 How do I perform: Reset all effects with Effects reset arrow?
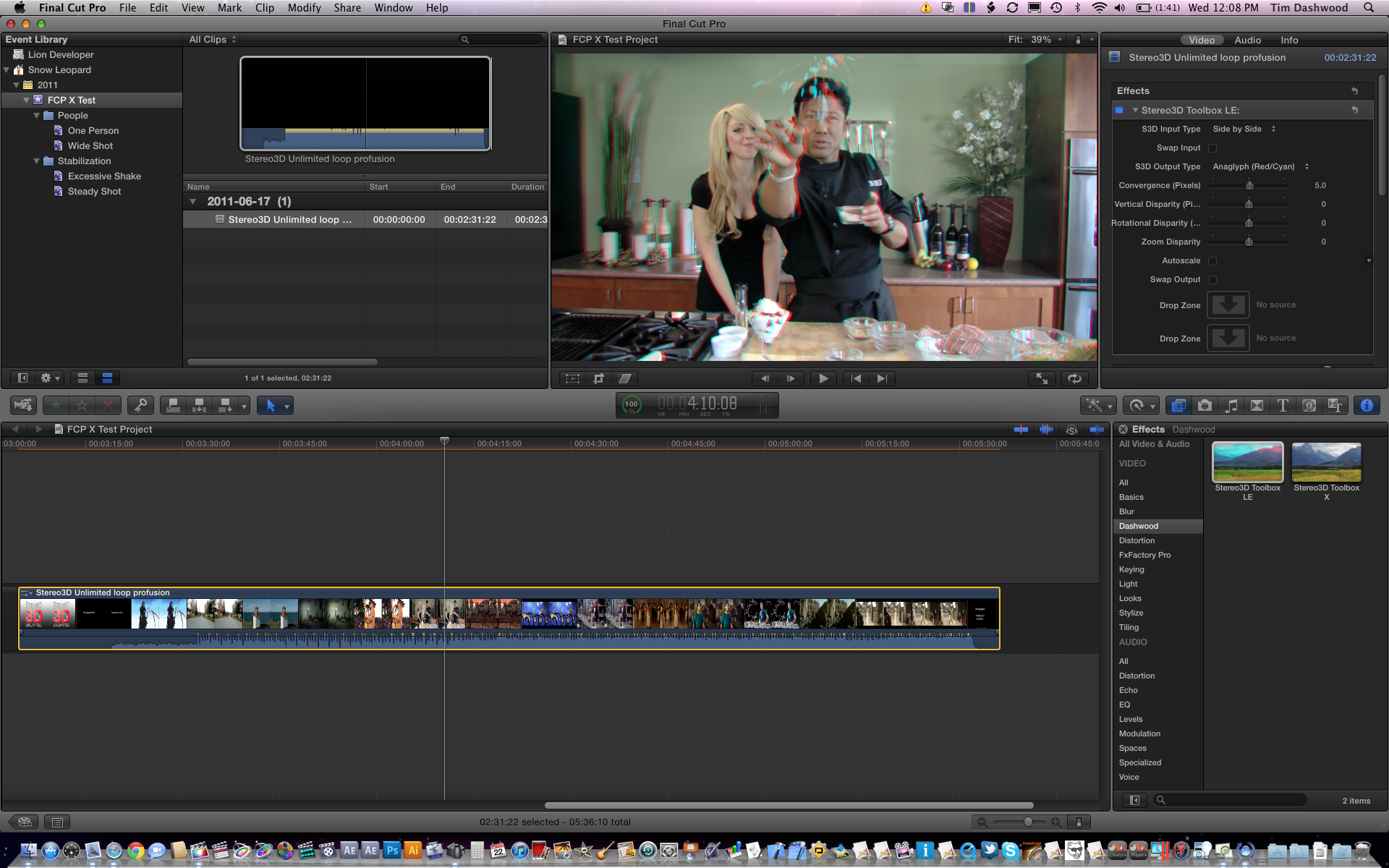(x=1354, y=91)
